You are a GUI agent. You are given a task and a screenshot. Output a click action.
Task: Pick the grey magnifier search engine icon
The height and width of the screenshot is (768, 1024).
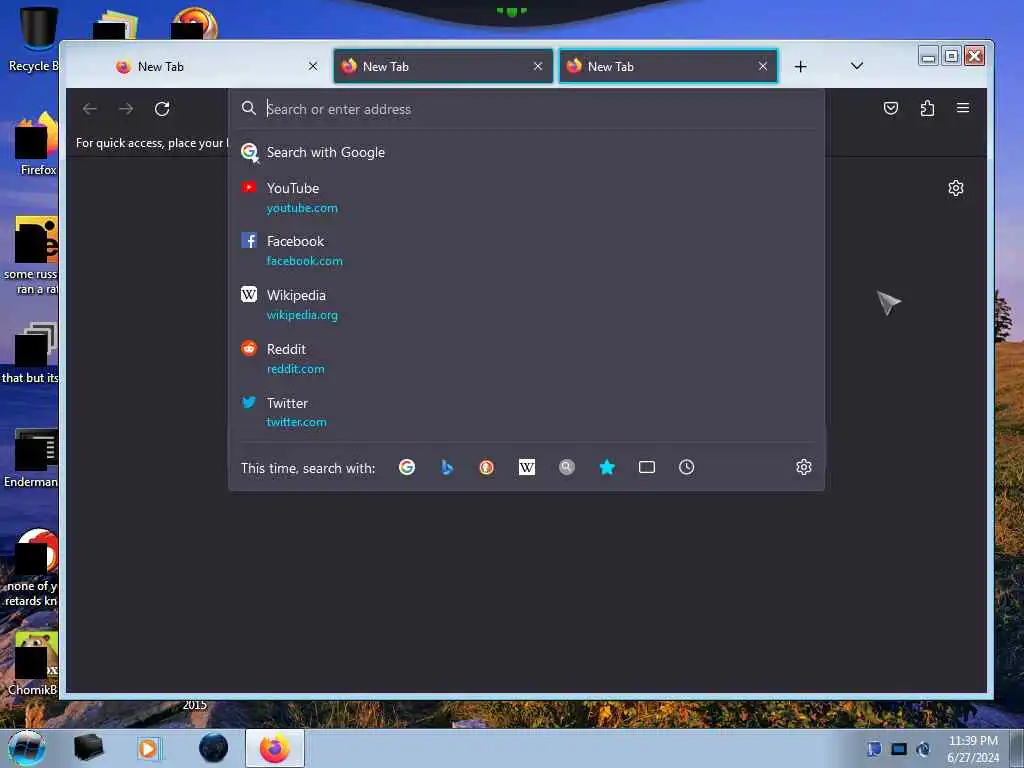(x=567, y=467)
